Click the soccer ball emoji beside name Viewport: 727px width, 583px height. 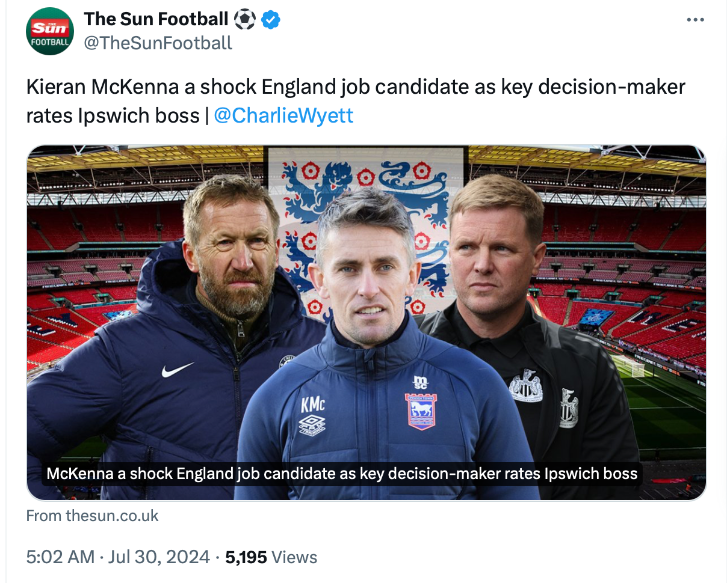pos(245,19)
